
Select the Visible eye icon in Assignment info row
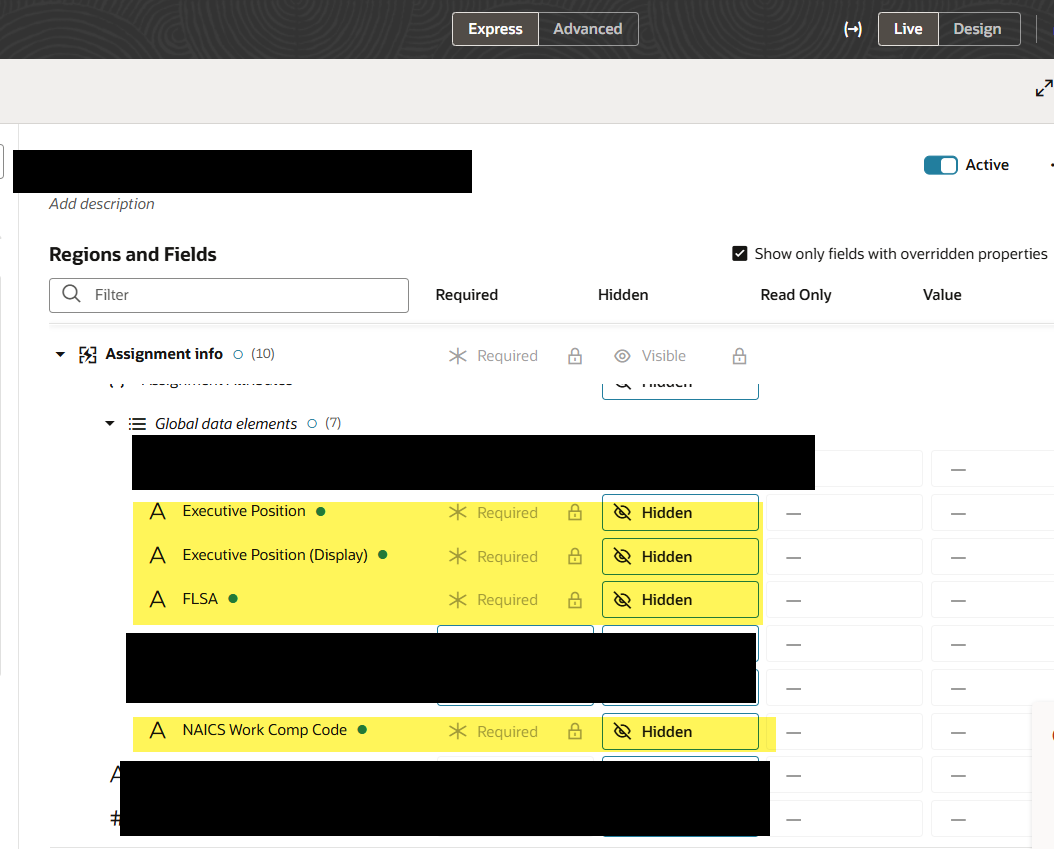tap(624, 356)
